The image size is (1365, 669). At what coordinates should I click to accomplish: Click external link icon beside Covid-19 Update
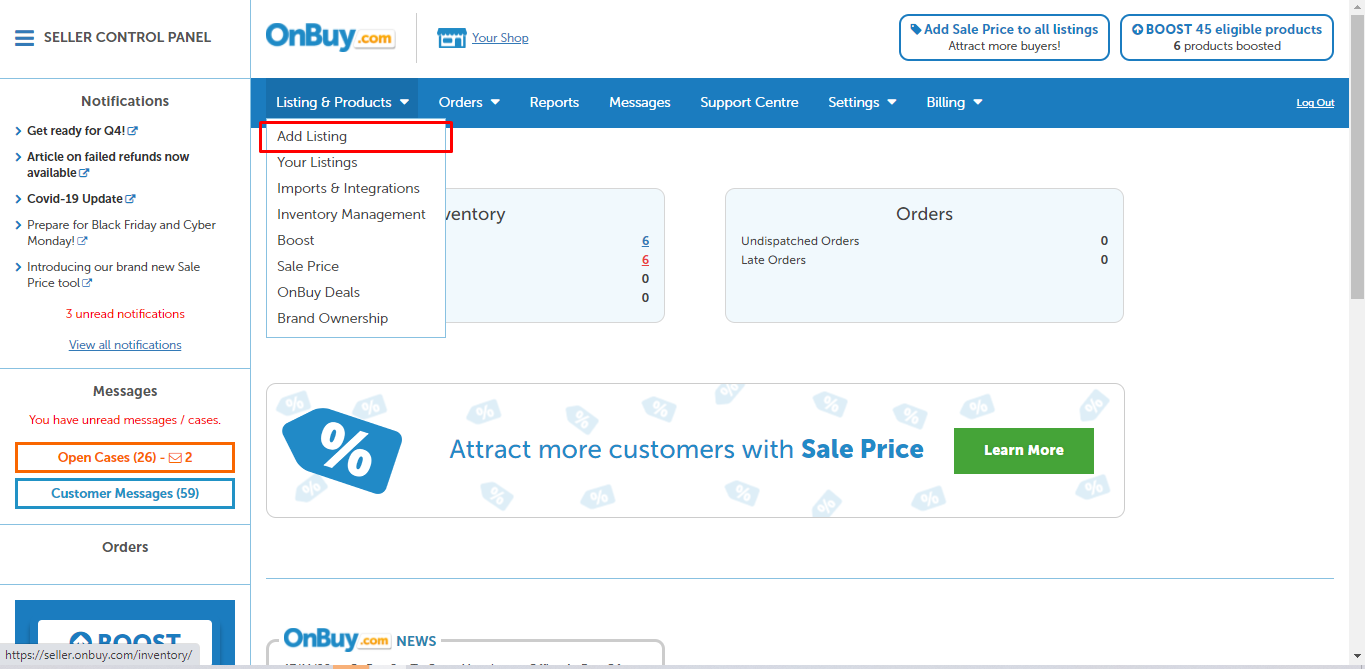130,199
